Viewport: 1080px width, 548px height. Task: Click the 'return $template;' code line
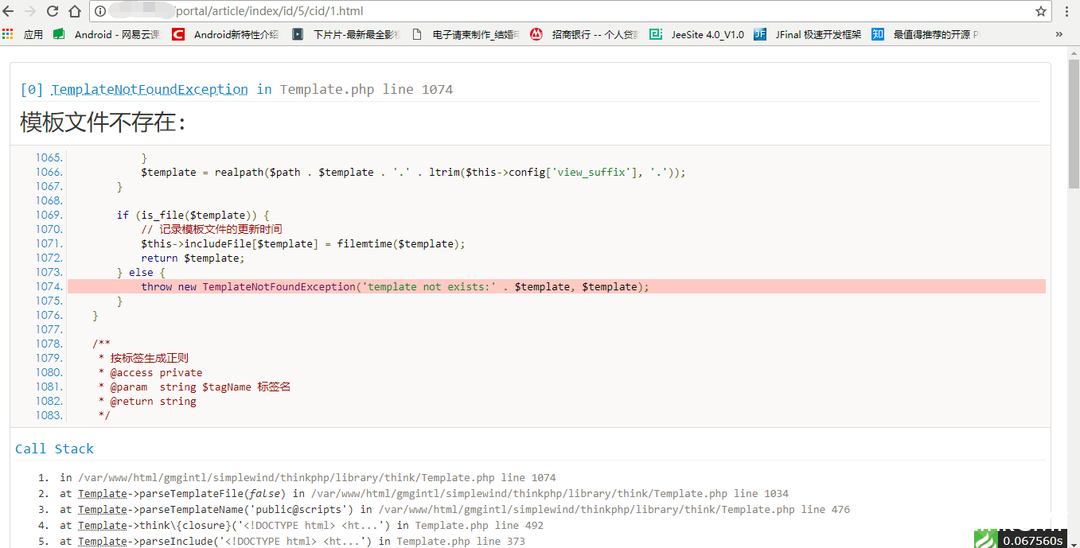(193, 258)
